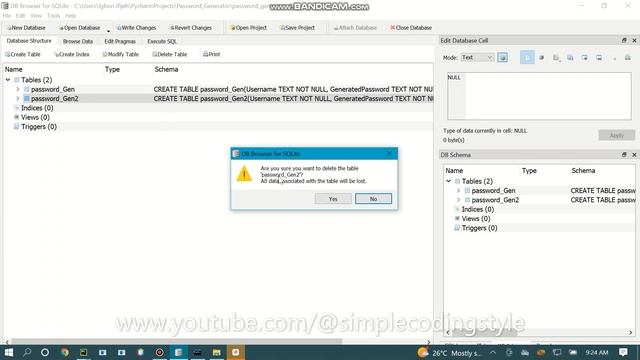This screenshot has height=360, width=640.
Task: Toggle auto-switch mode icon next to Mode
Action: 503,58
